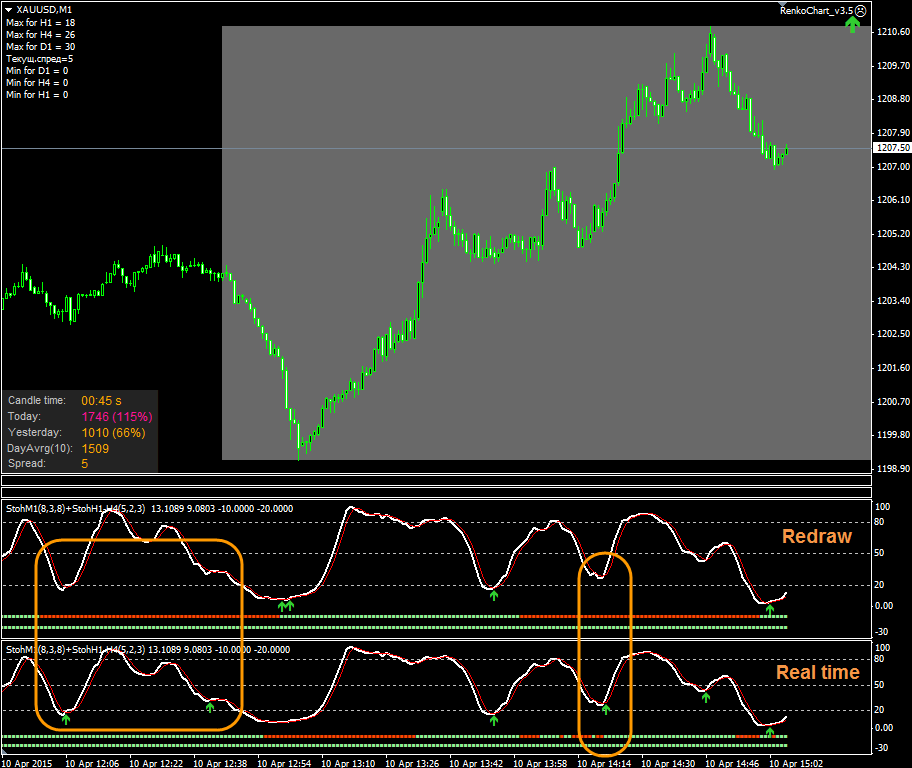The width and height of the screenshot is (912, 768).
Task: Click the RenkoChart_v3.5 expert advisor label
Action: coord(816,10)
